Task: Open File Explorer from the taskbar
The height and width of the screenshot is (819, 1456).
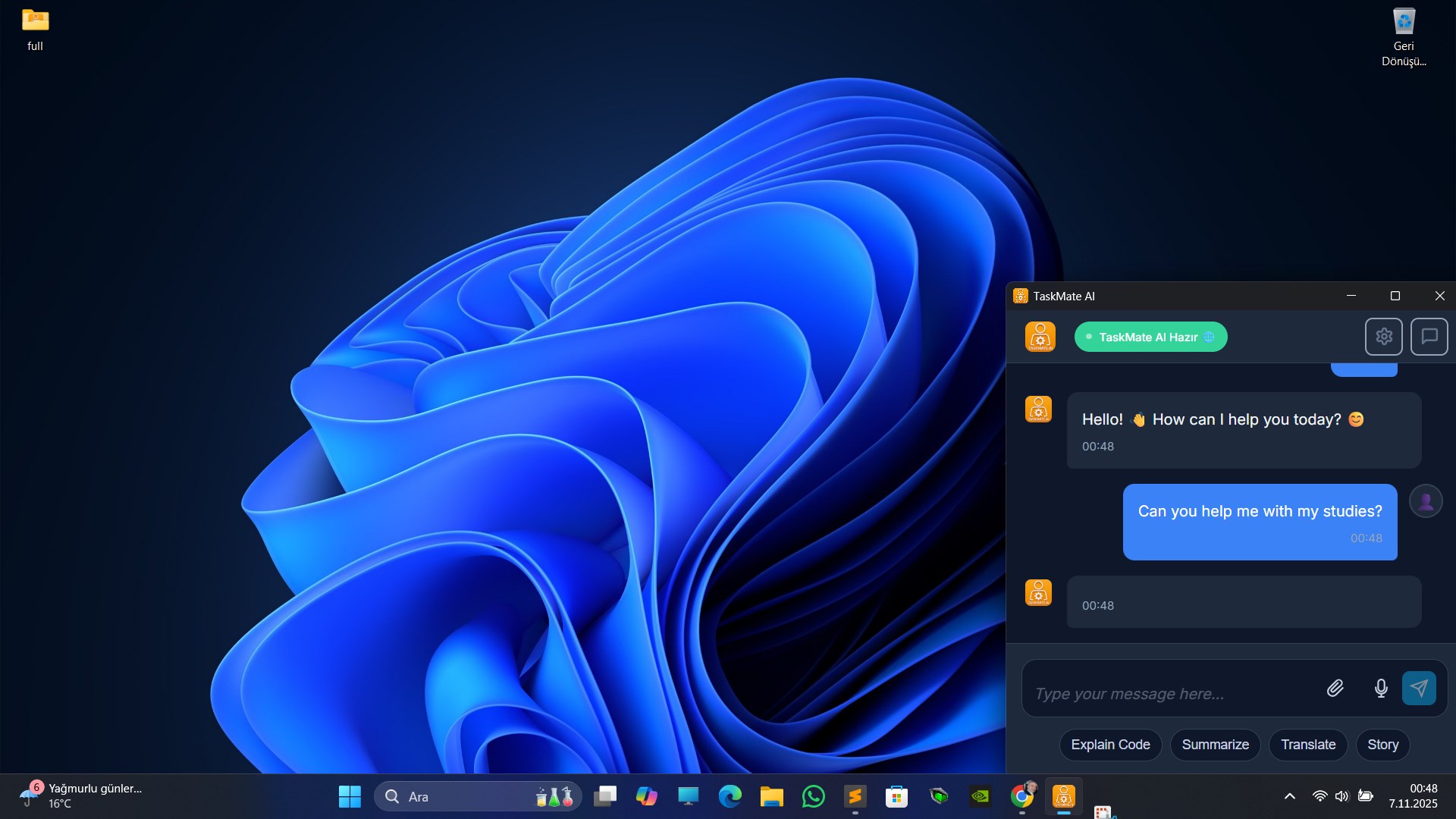Action: click(x=771, y=796)
